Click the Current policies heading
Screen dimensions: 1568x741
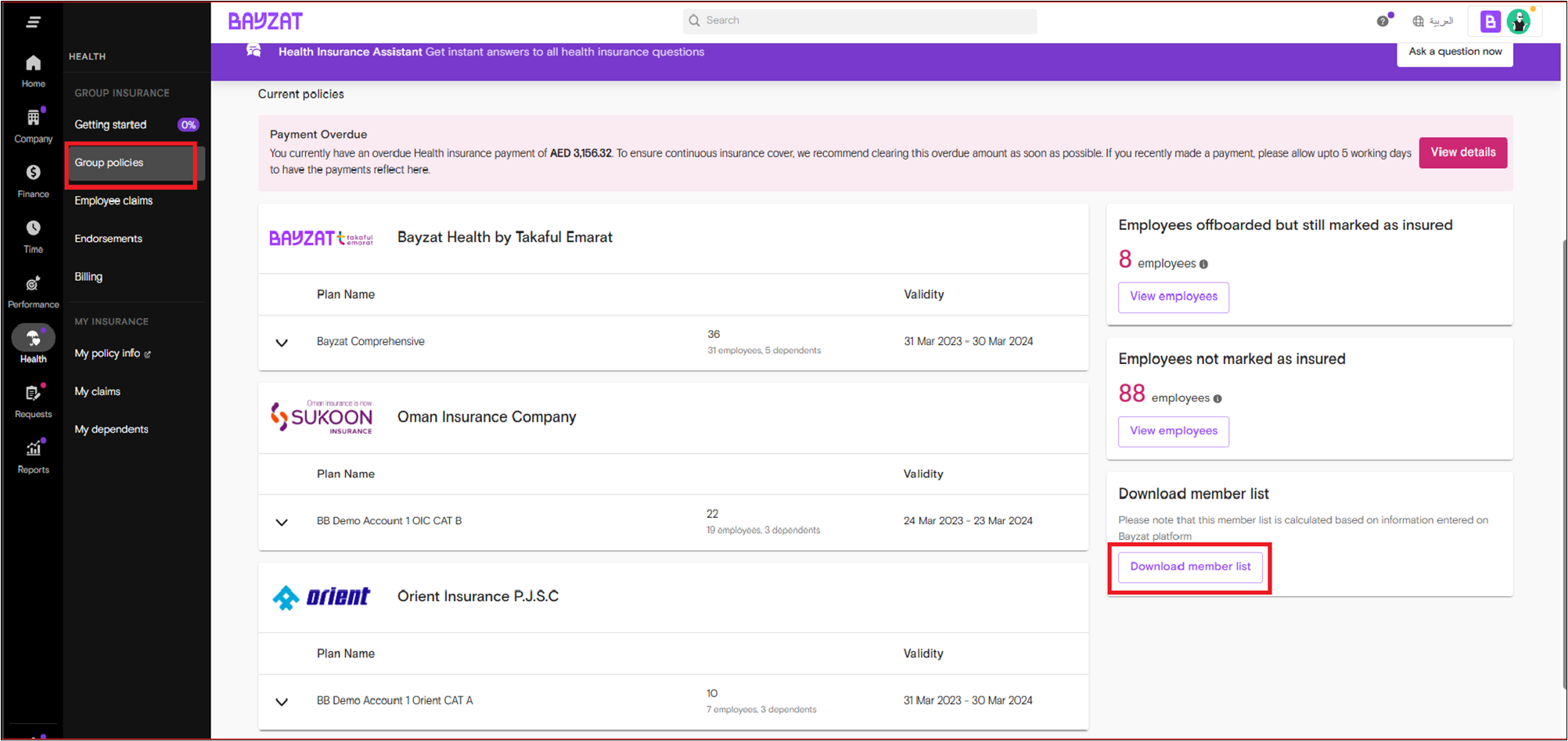click(x=301, y=94)
